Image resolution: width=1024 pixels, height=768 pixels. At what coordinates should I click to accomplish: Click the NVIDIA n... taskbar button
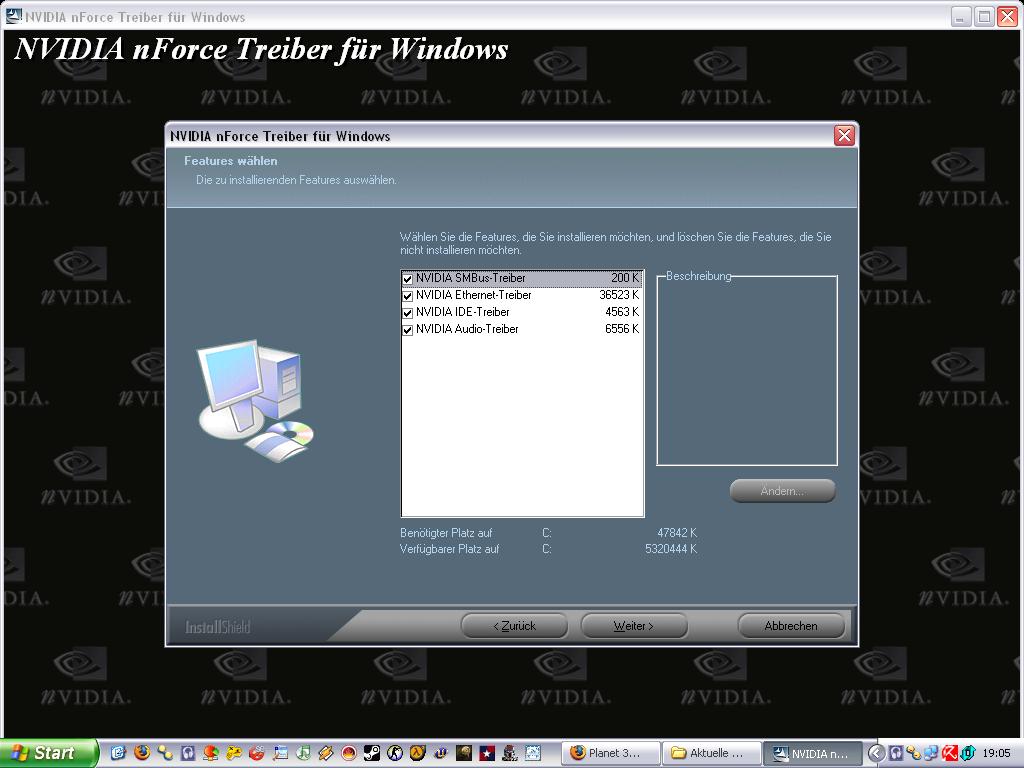812,753
